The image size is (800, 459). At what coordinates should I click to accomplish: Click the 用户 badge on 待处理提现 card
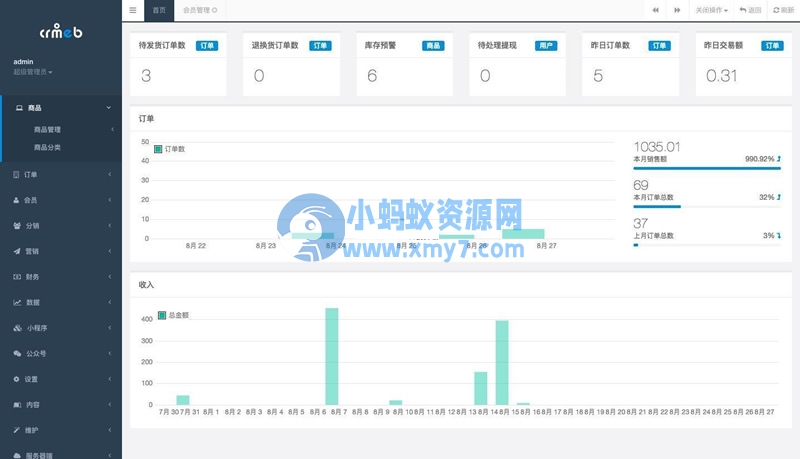coord(546,46)
